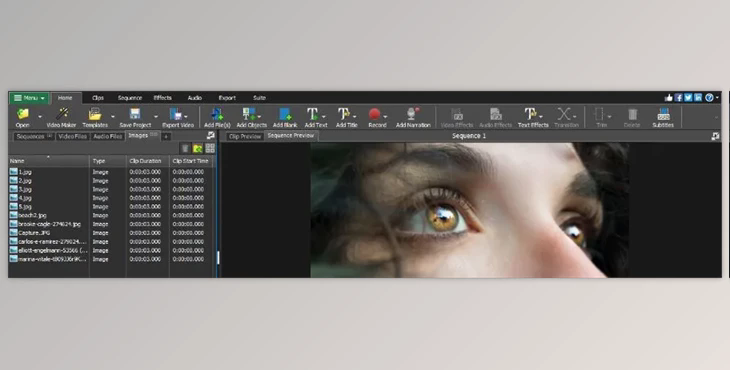Open the dropdown arrow beside Templates
The height and width of the screenshot is (370, 730).
click(x=113, y=117)
